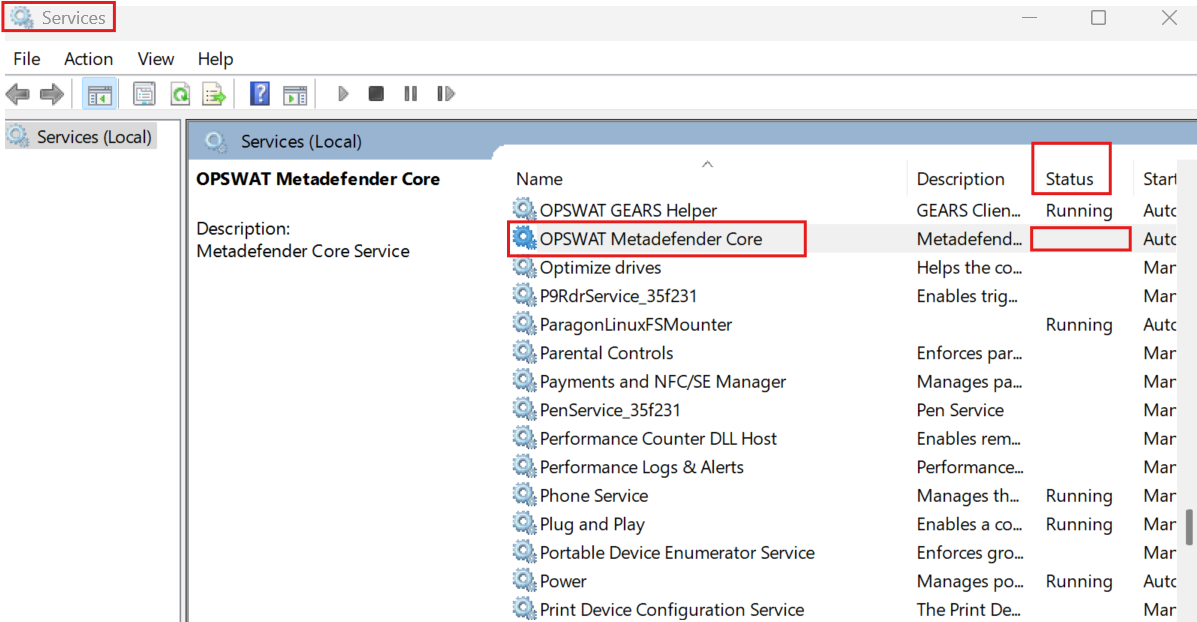Screen dimensions: 1197x622
Task: Click gear icon beside Plug and Play
Action: pos(524,523)
